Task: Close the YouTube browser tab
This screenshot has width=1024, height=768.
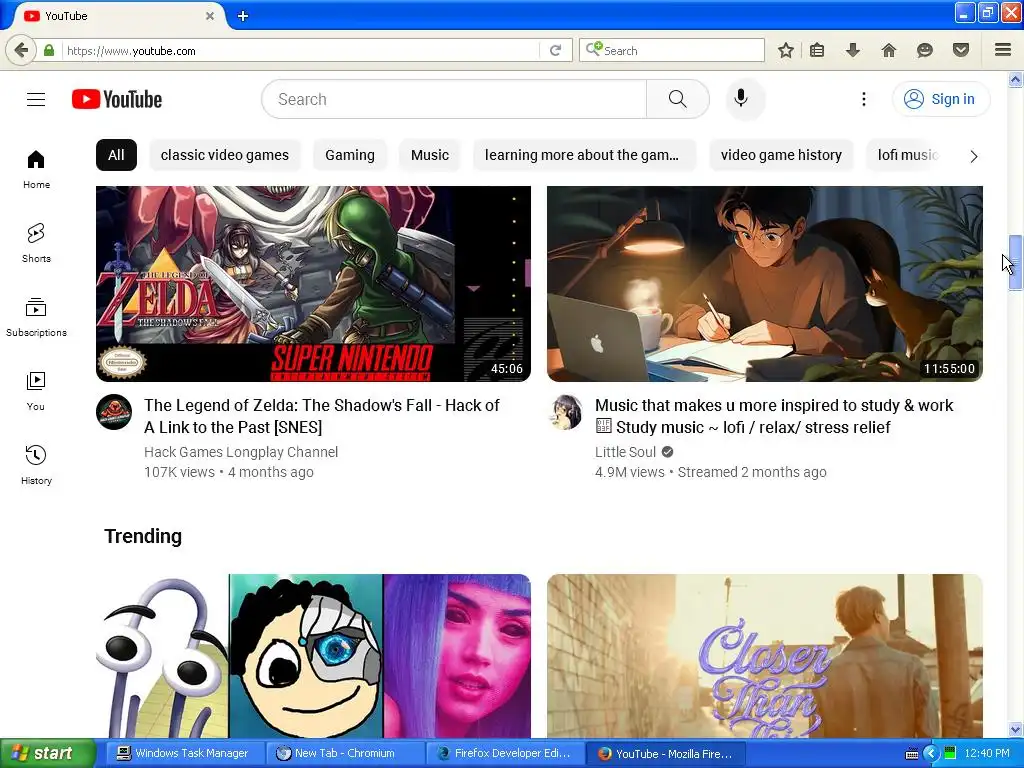Action: 210,16
